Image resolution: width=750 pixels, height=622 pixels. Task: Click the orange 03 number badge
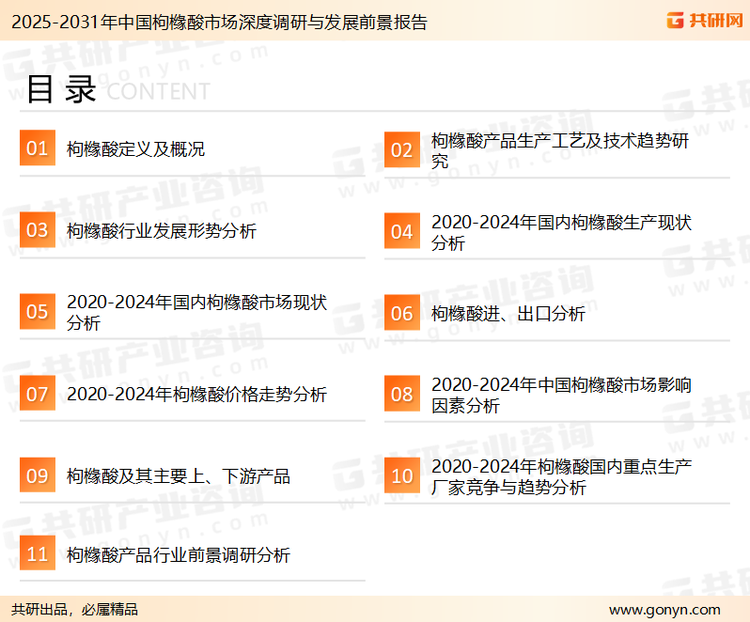[37, 230]
